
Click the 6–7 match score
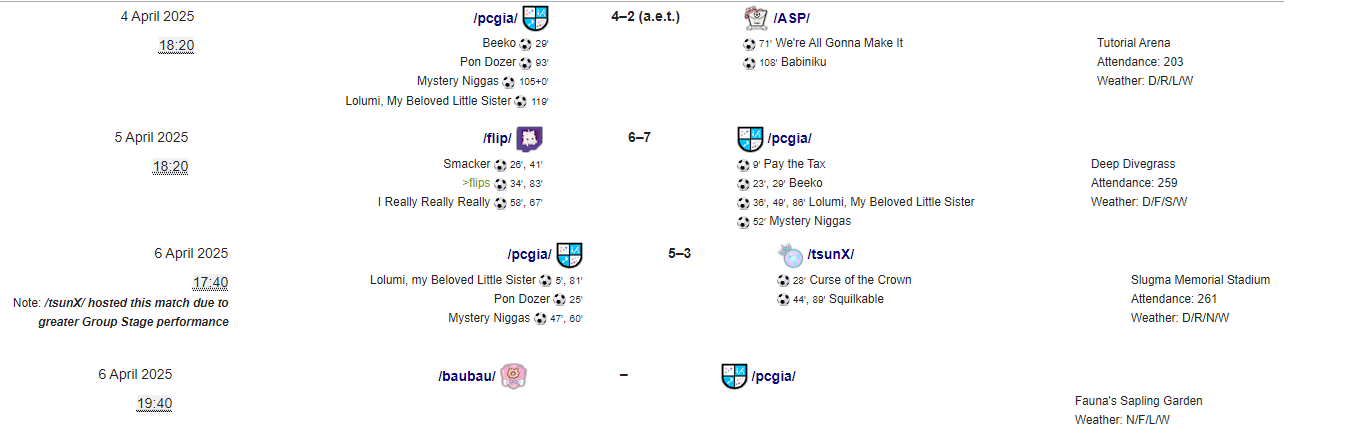639,138
